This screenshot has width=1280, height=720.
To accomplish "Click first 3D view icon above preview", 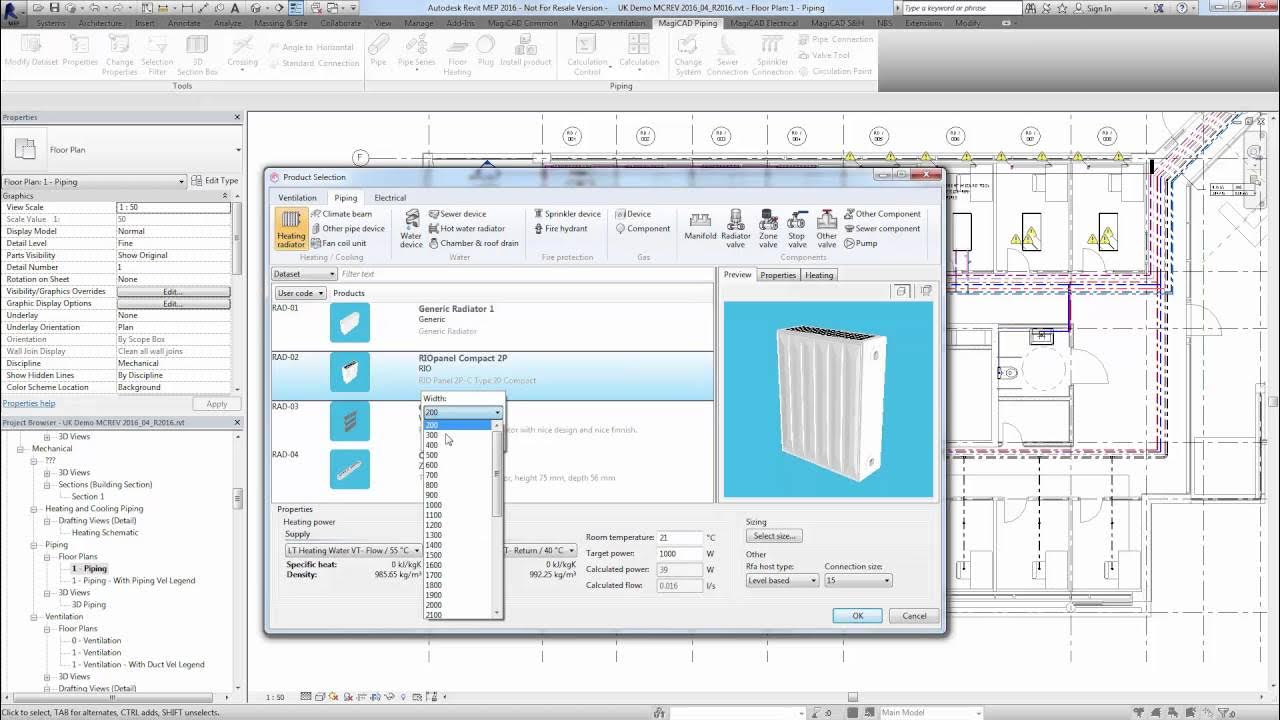I will click(902, 291).
